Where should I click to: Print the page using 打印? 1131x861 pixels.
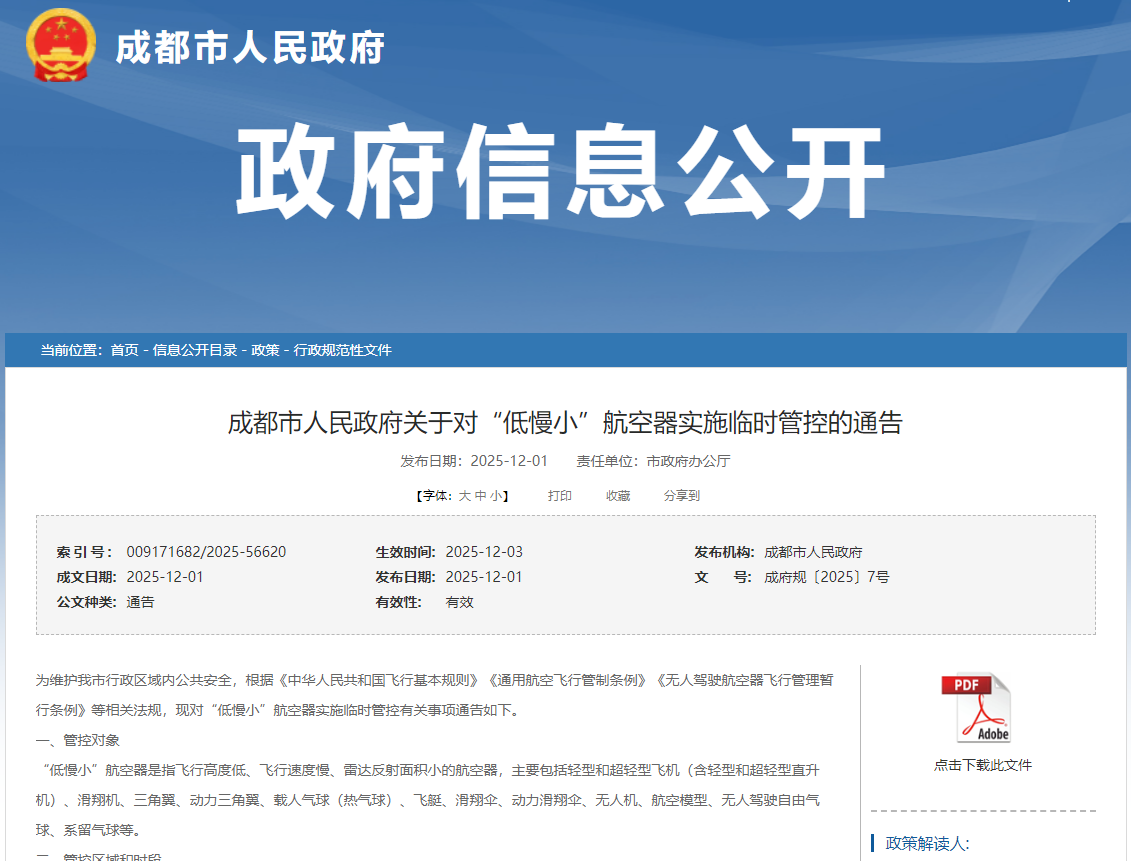tap(560, 496)
